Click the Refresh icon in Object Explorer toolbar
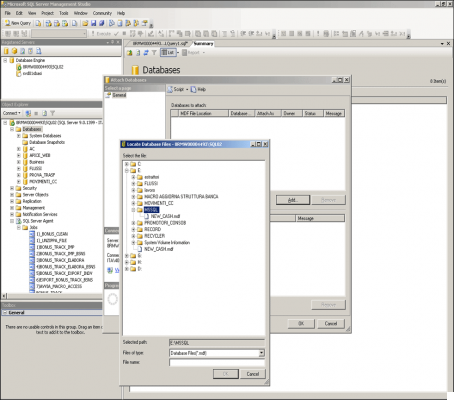Screen dimensions: 454x400 (x=44, y=113)
